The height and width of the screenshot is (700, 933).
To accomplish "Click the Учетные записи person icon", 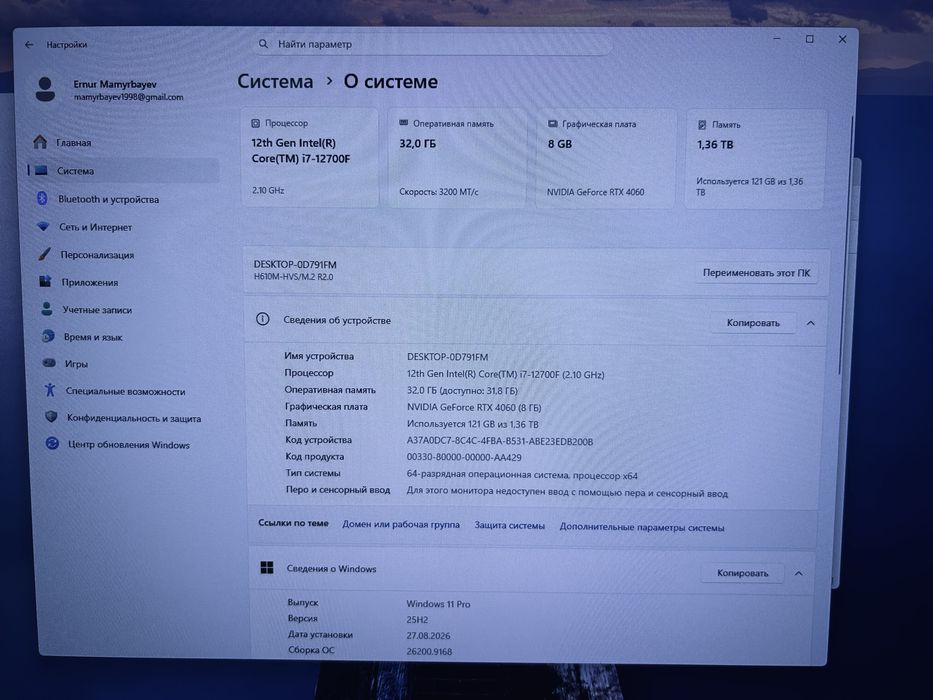I will [47, 309].
